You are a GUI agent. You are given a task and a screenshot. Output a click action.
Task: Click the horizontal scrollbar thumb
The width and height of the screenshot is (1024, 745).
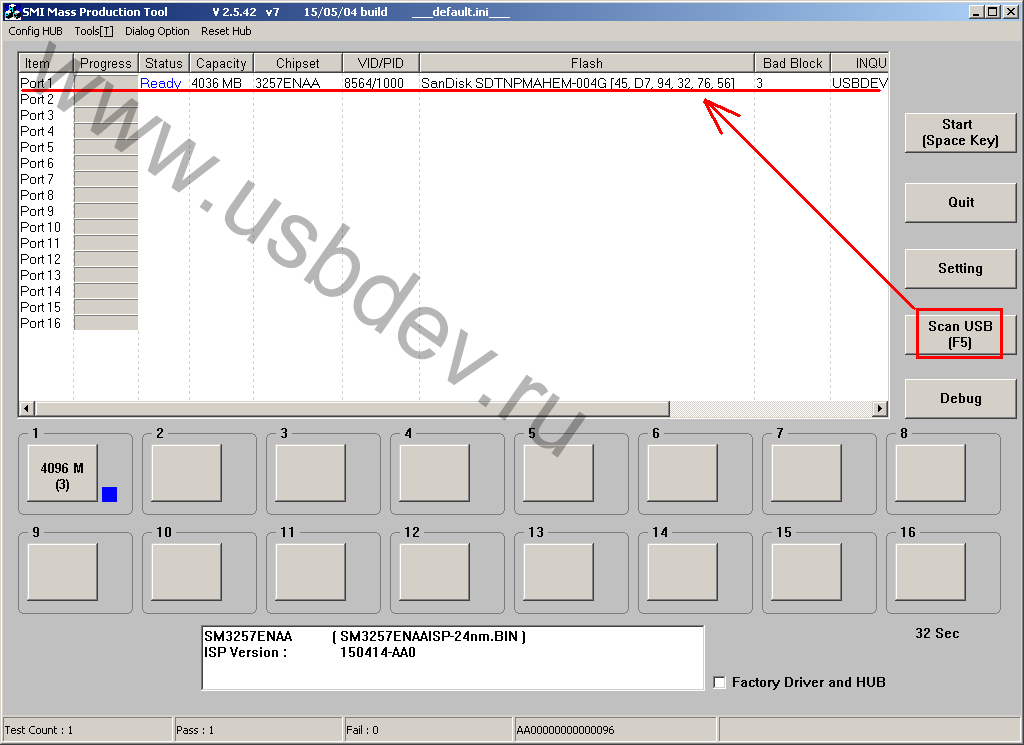tap(352, 409)
